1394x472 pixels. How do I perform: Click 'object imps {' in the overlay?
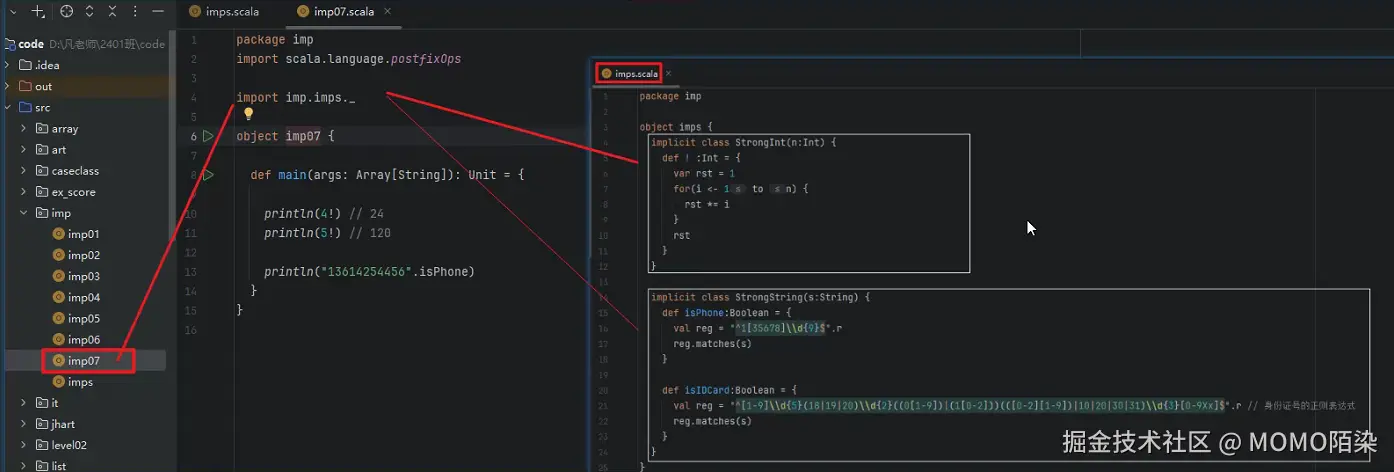point(675,127)
